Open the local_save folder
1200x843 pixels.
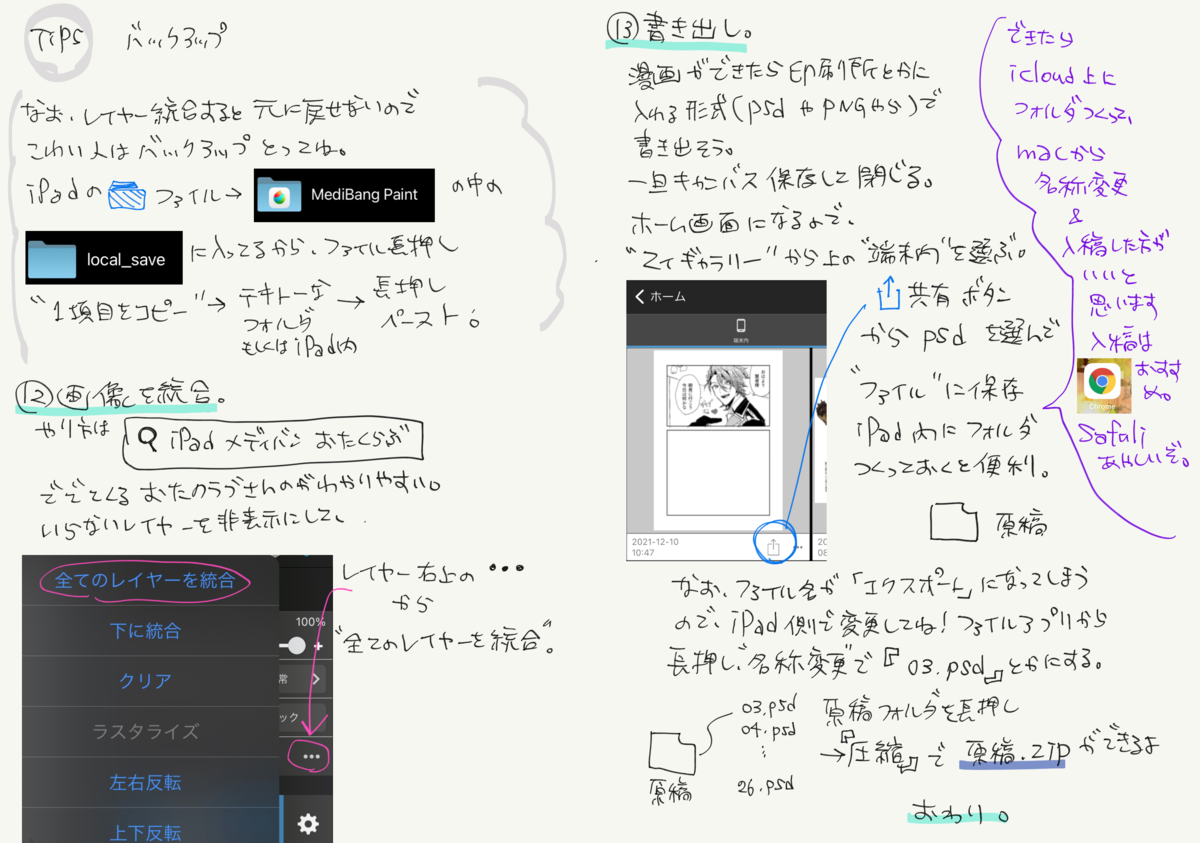(104, 258)
